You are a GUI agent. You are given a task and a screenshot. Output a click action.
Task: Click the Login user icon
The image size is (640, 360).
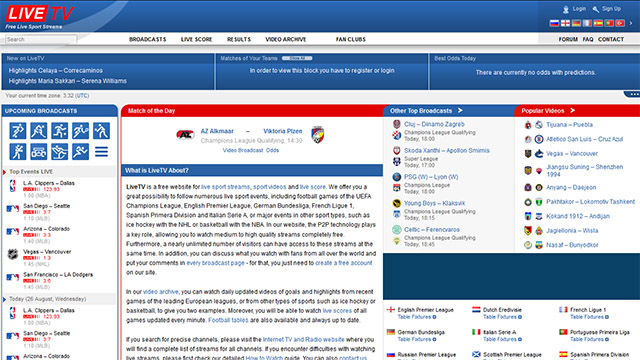pos(566,9)
